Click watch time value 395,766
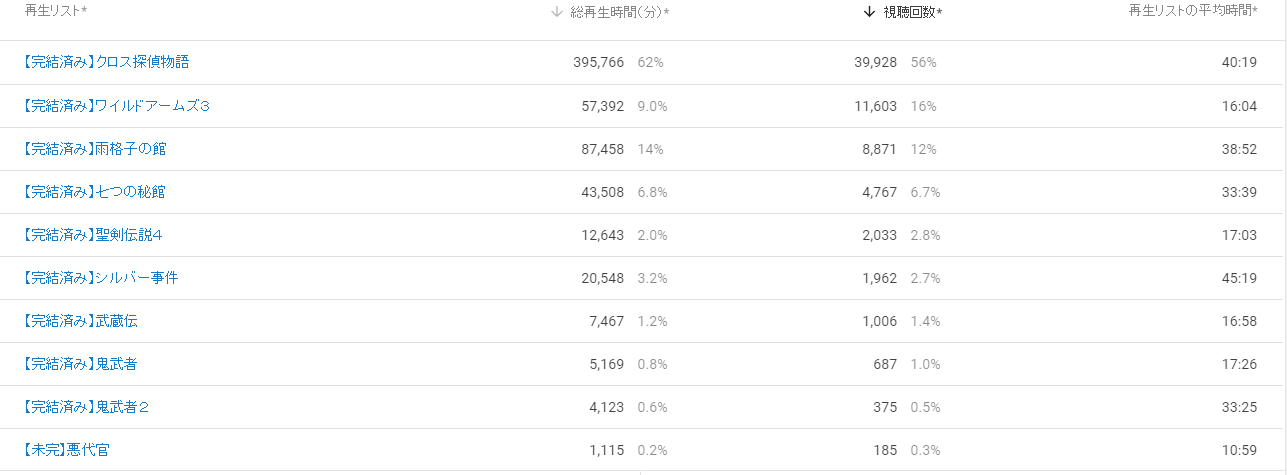 pos(599,62)
